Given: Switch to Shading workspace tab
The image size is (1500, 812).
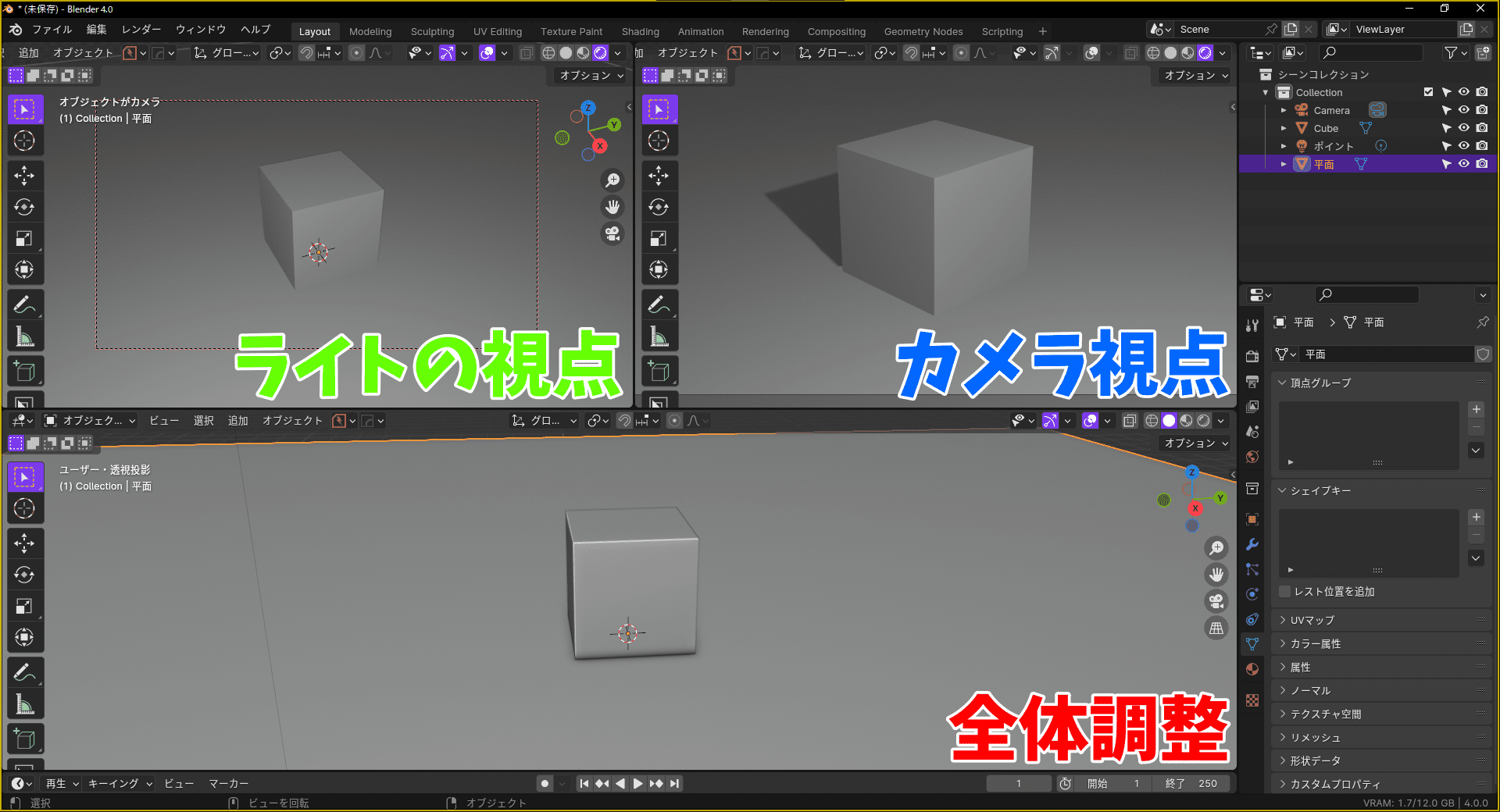Looking at the screenshot, I should pos(641,31).
